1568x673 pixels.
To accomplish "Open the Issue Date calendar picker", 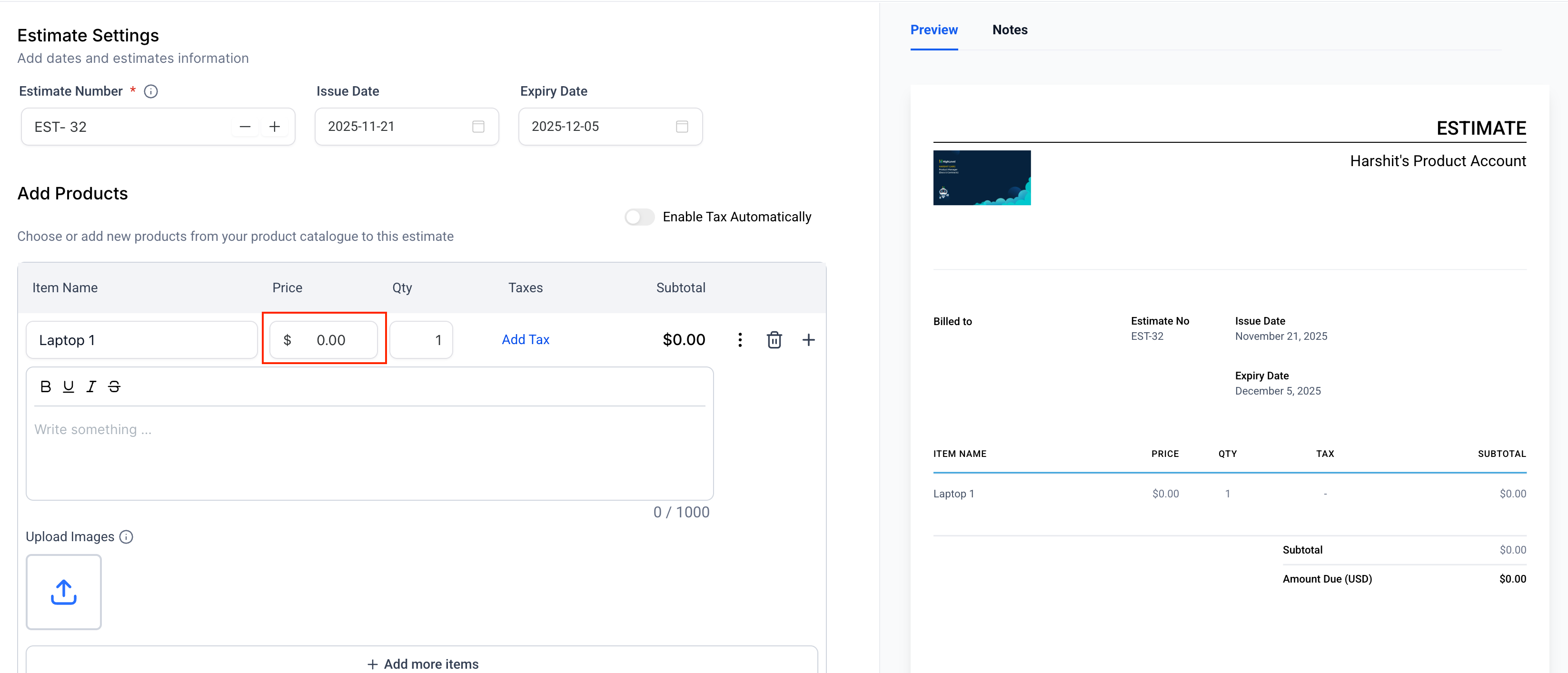I will [478, 127].
